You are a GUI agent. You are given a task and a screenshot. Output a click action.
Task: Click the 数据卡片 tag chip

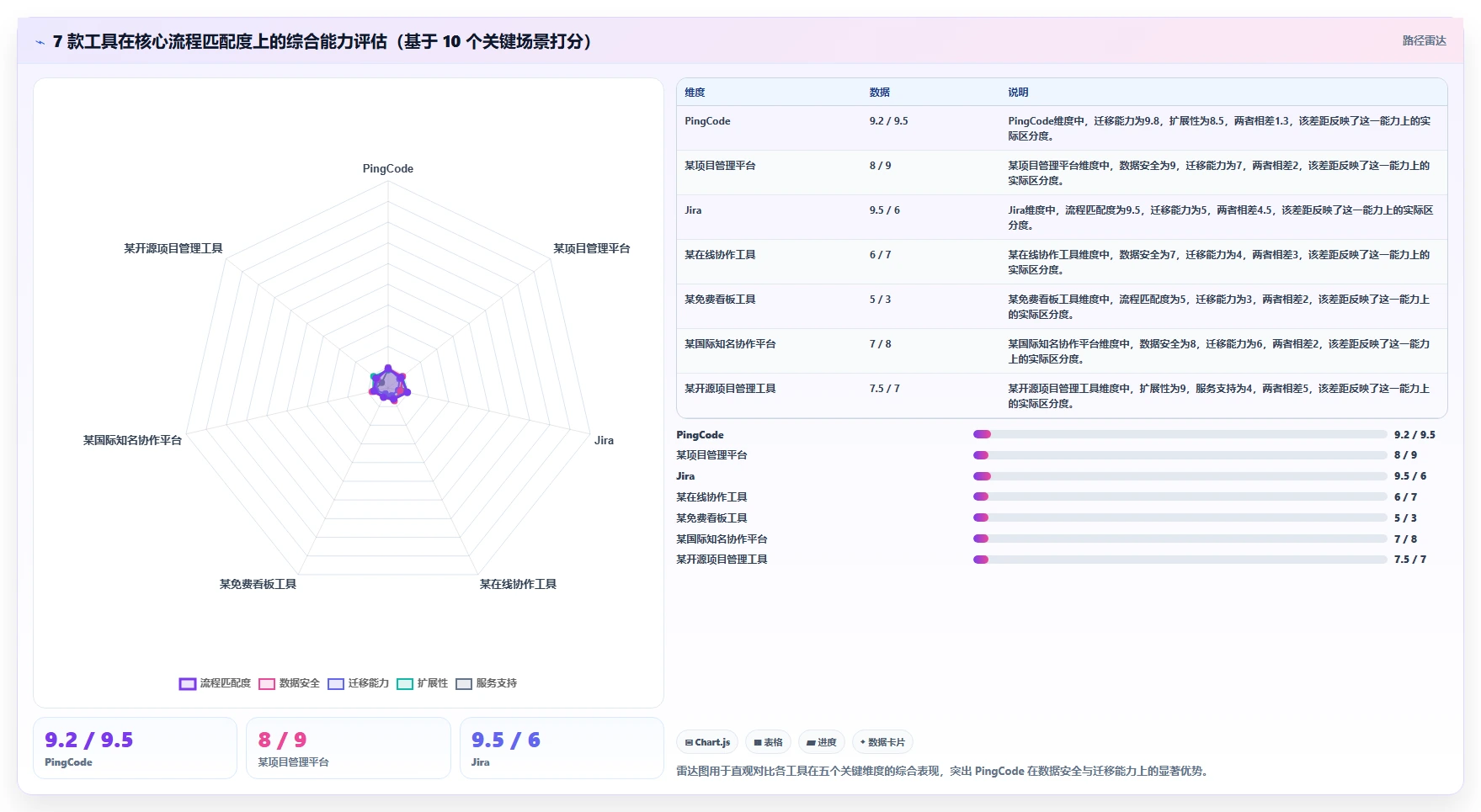pyautogui.click(x=882, y=742)
